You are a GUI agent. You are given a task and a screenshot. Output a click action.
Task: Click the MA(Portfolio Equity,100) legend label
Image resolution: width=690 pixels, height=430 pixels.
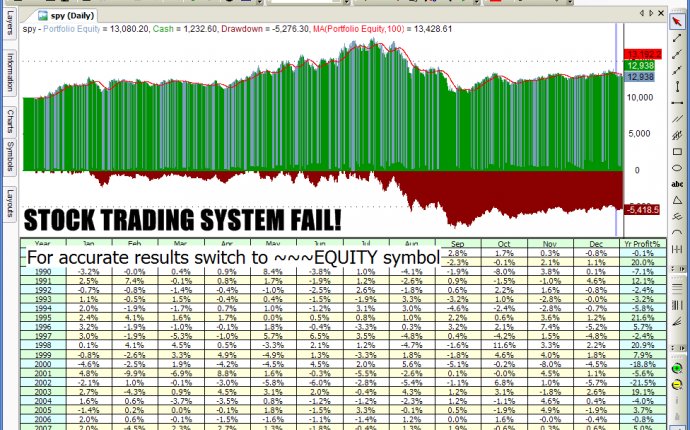357,29
